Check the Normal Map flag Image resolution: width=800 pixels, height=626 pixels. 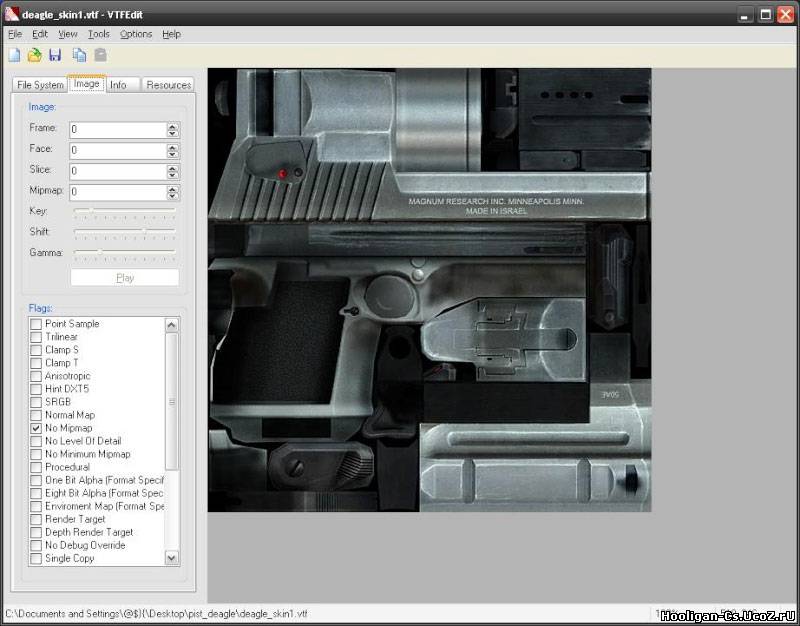pyautogui.click(x=36, y=415)
